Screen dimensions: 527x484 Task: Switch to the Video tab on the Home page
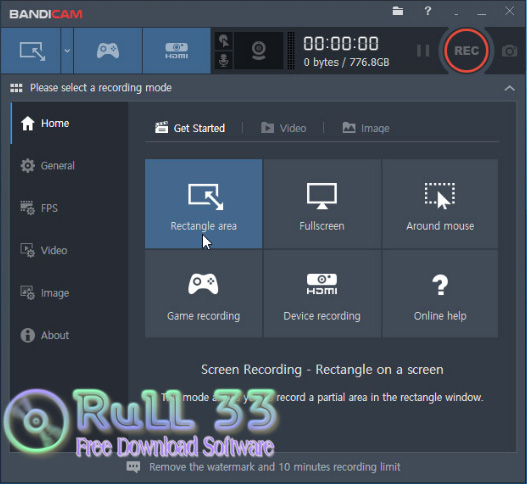[x=283, y=128]
